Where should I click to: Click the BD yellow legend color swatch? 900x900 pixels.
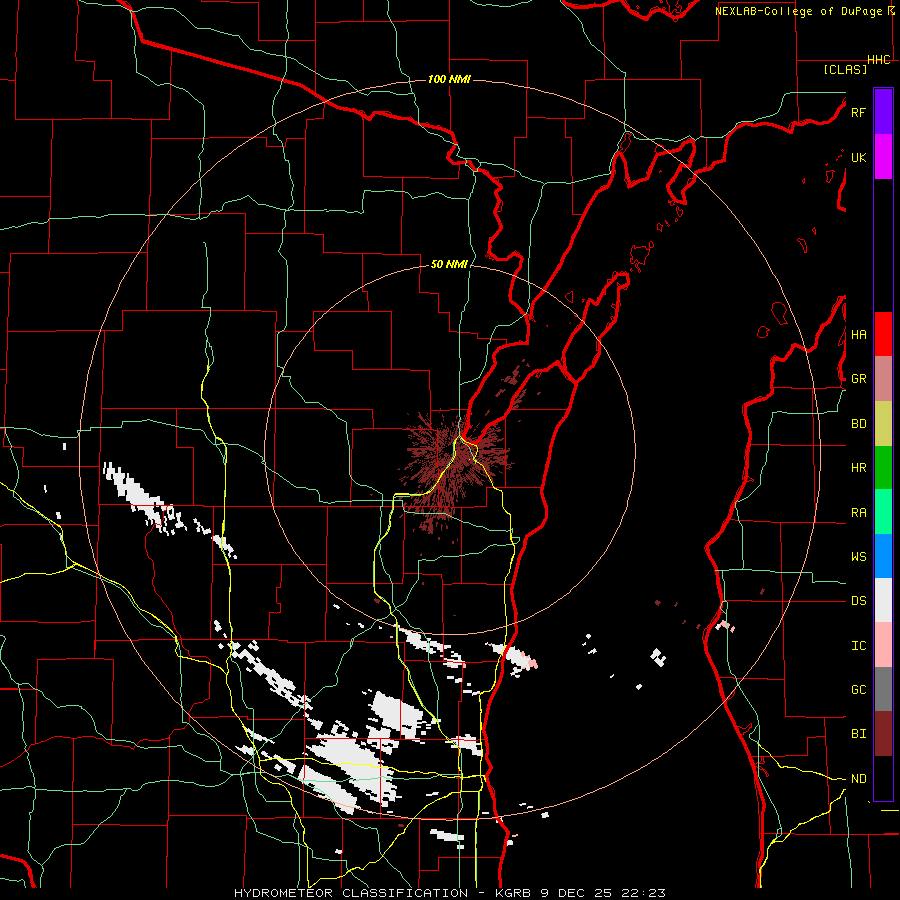883,424
